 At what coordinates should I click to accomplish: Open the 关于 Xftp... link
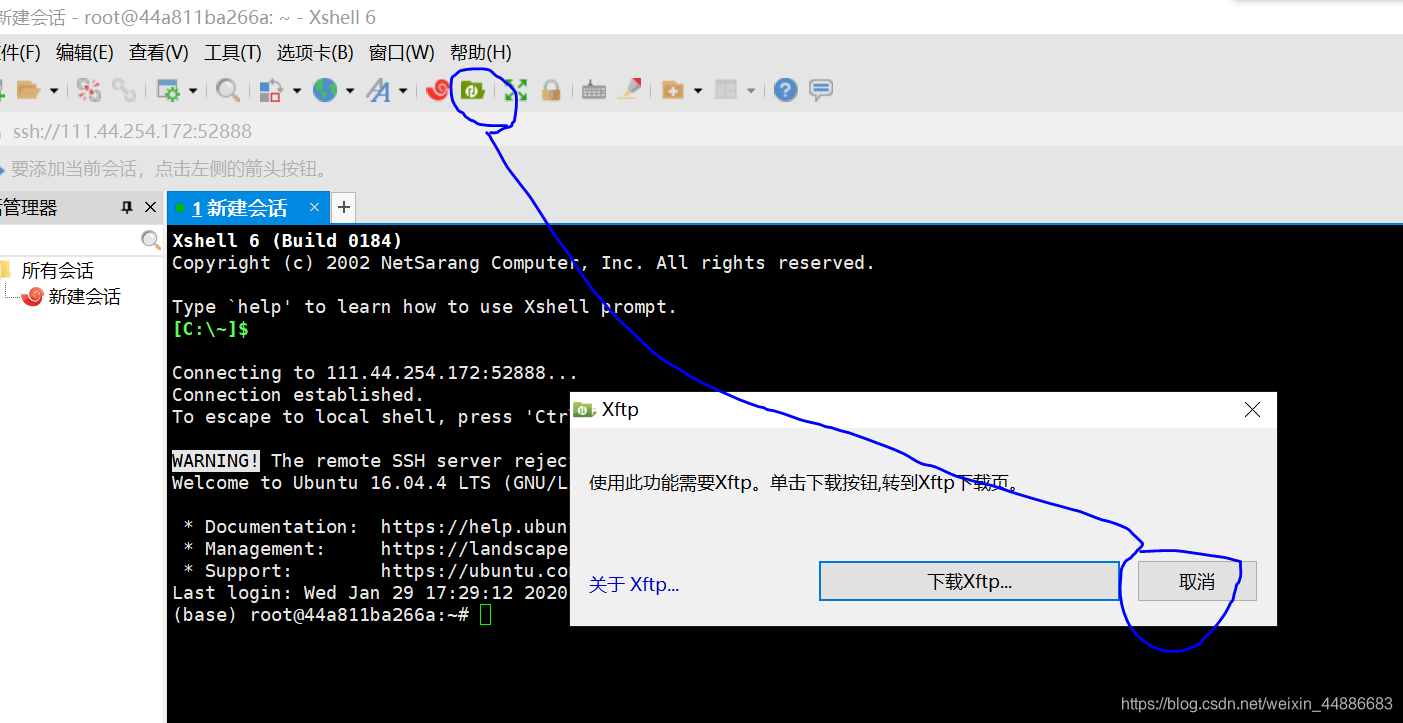click(x=634, y=585)
